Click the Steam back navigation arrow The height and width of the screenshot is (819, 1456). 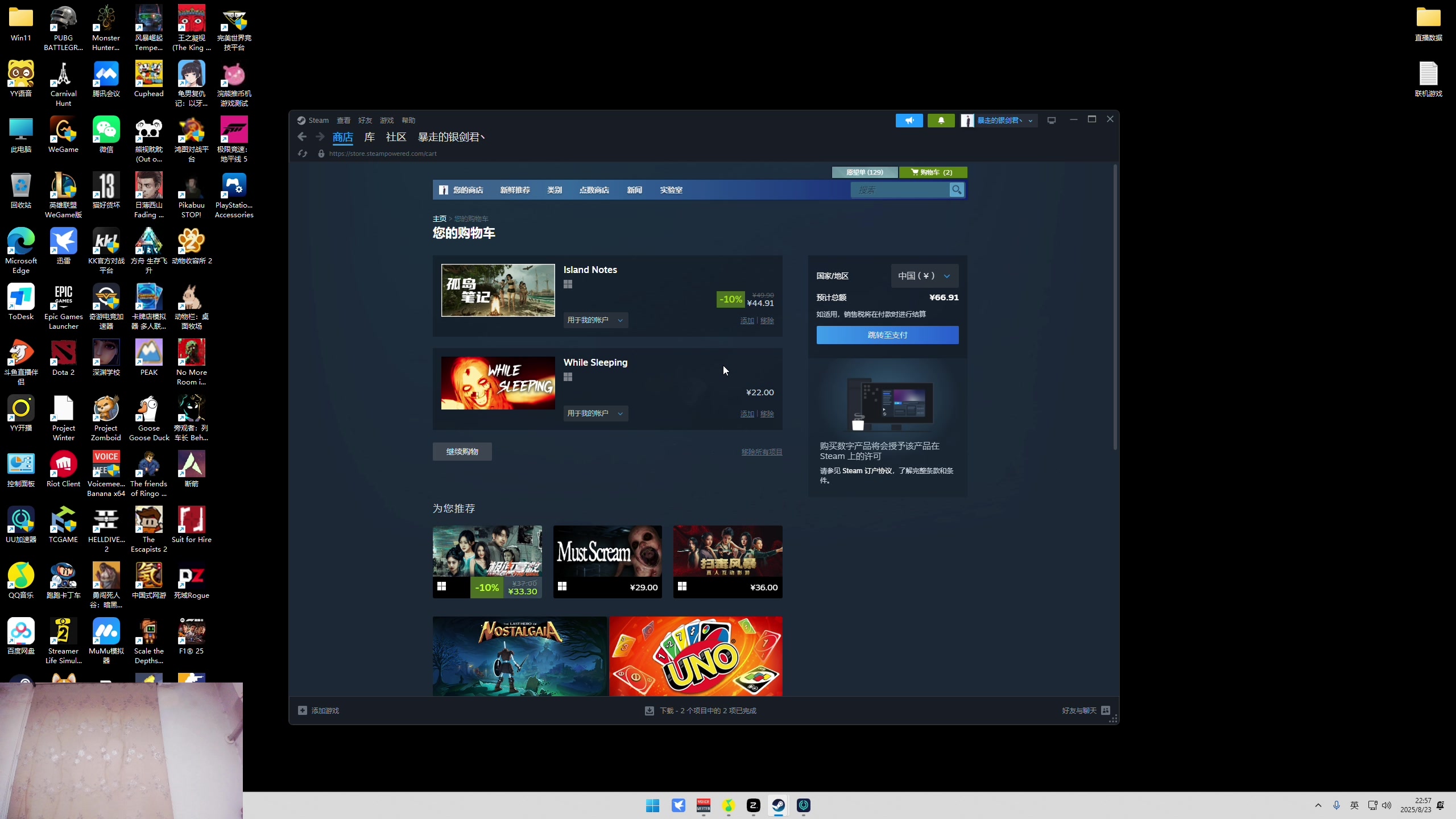click(x=302, y=136)
